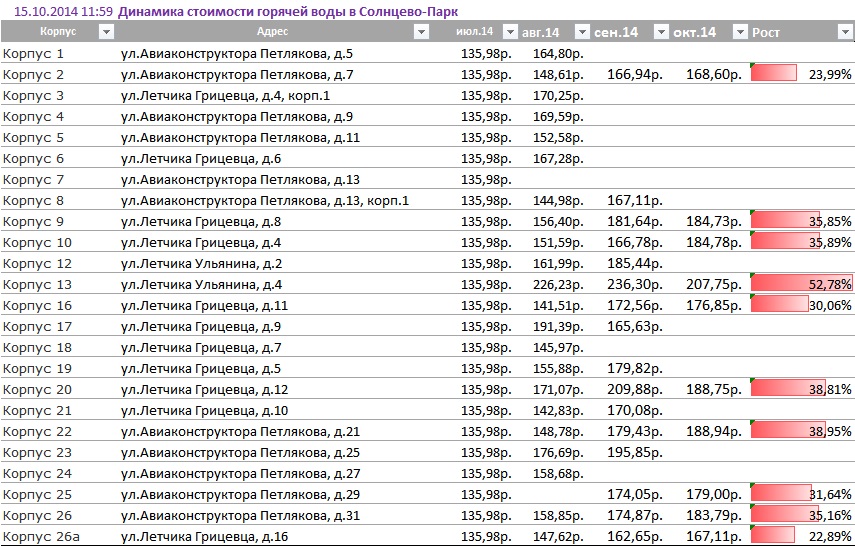Select the title 'Динамика стоимости горячей воды в Солнцево-Парк'
The image size is (855, 546).
point(288,11)
